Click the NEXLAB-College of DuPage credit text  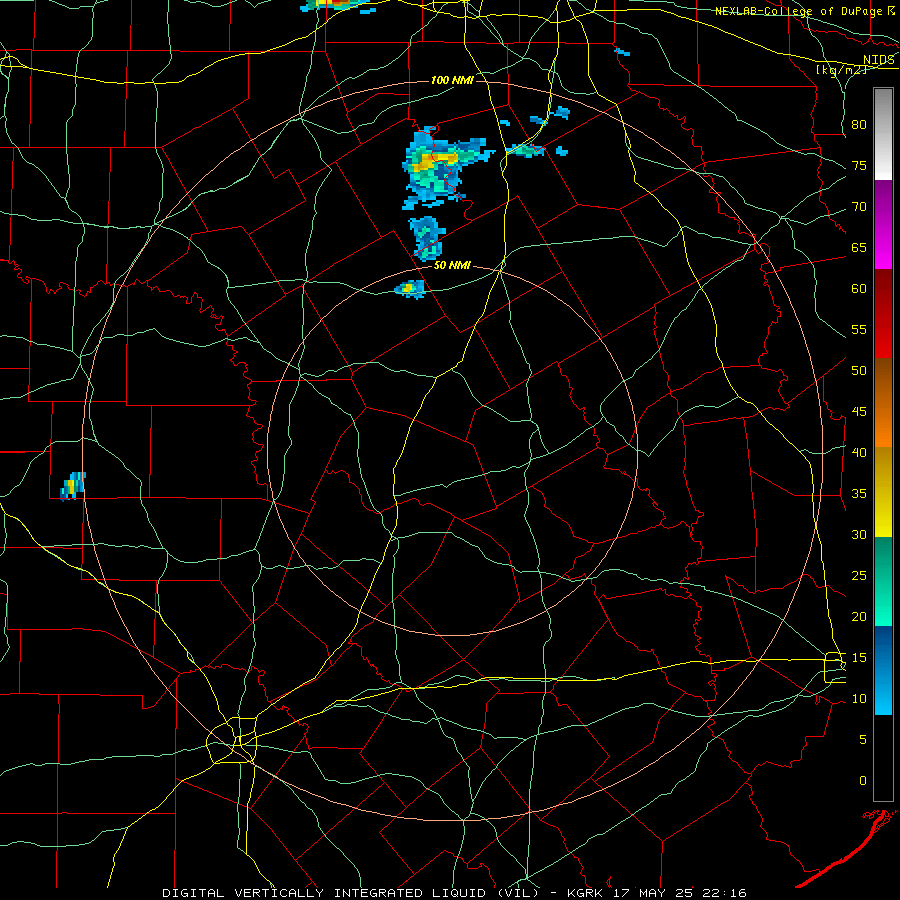tap(798, 11)
